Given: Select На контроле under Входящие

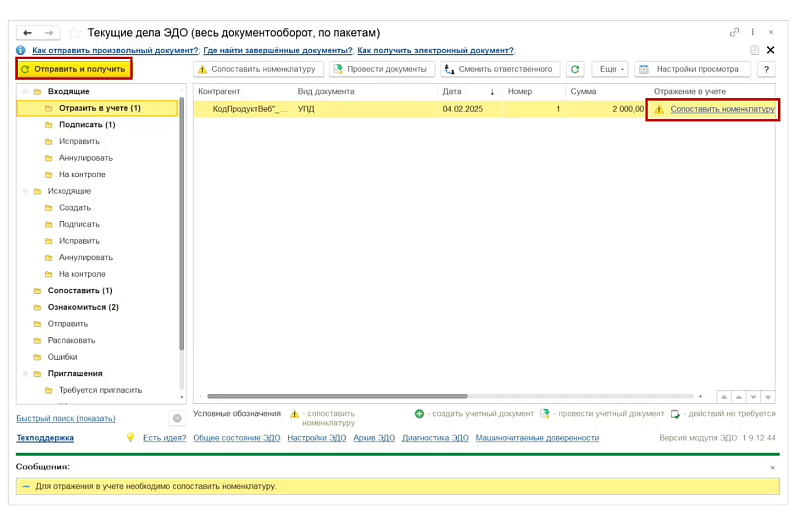Looking at the screenshot, I should [82, 174].
